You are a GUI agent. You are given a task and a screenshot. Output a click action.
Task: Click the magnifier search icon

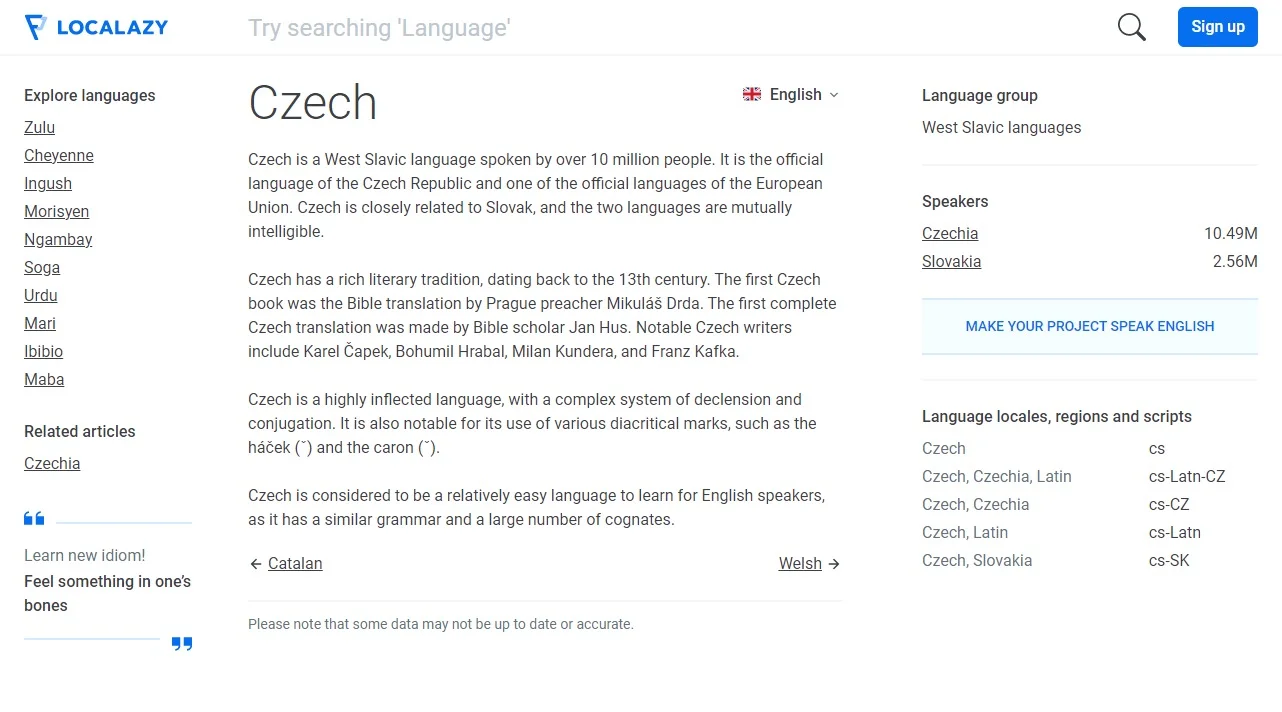1131,27
